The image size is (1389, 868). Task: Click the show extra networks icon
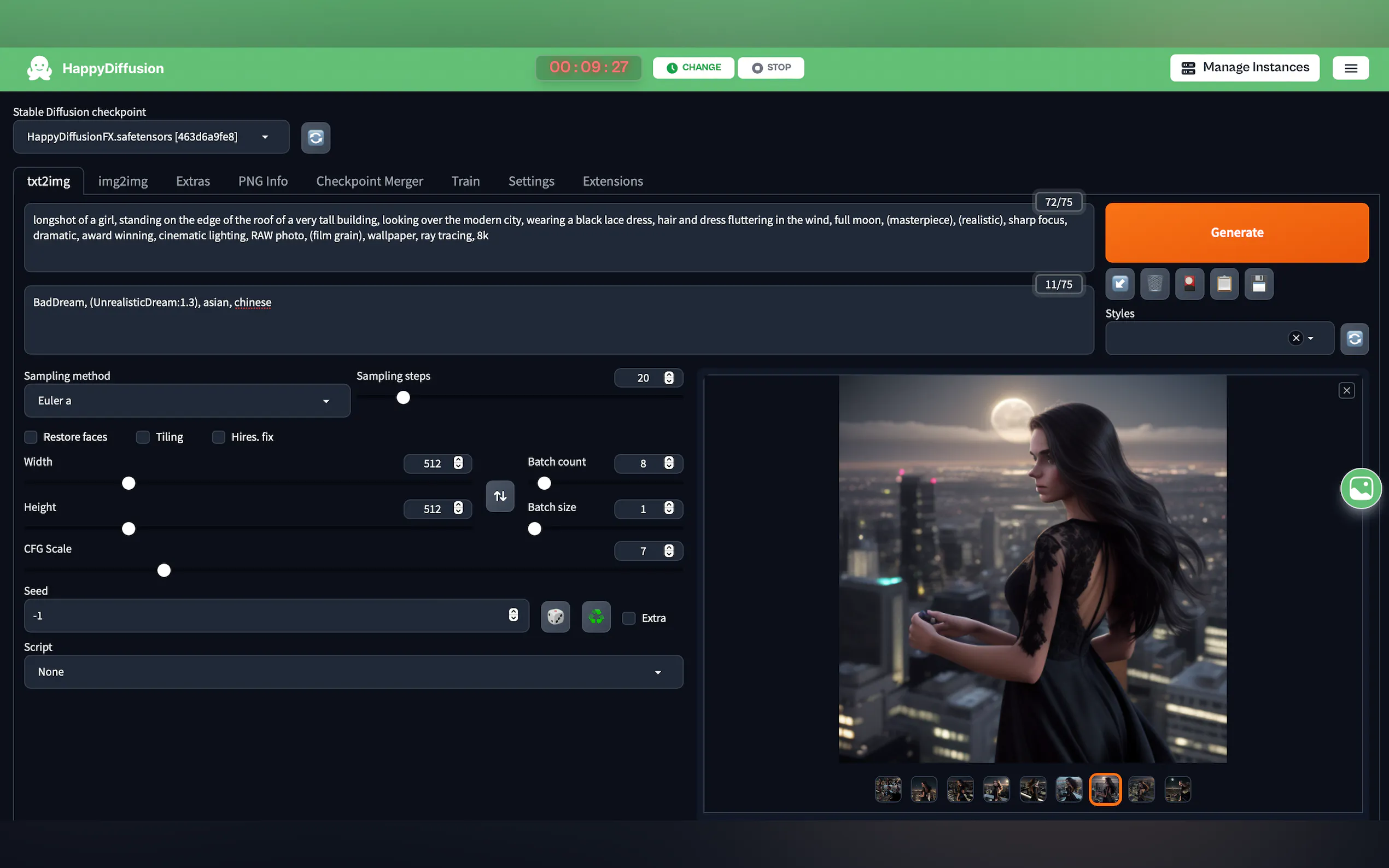tap(1189, 284)
